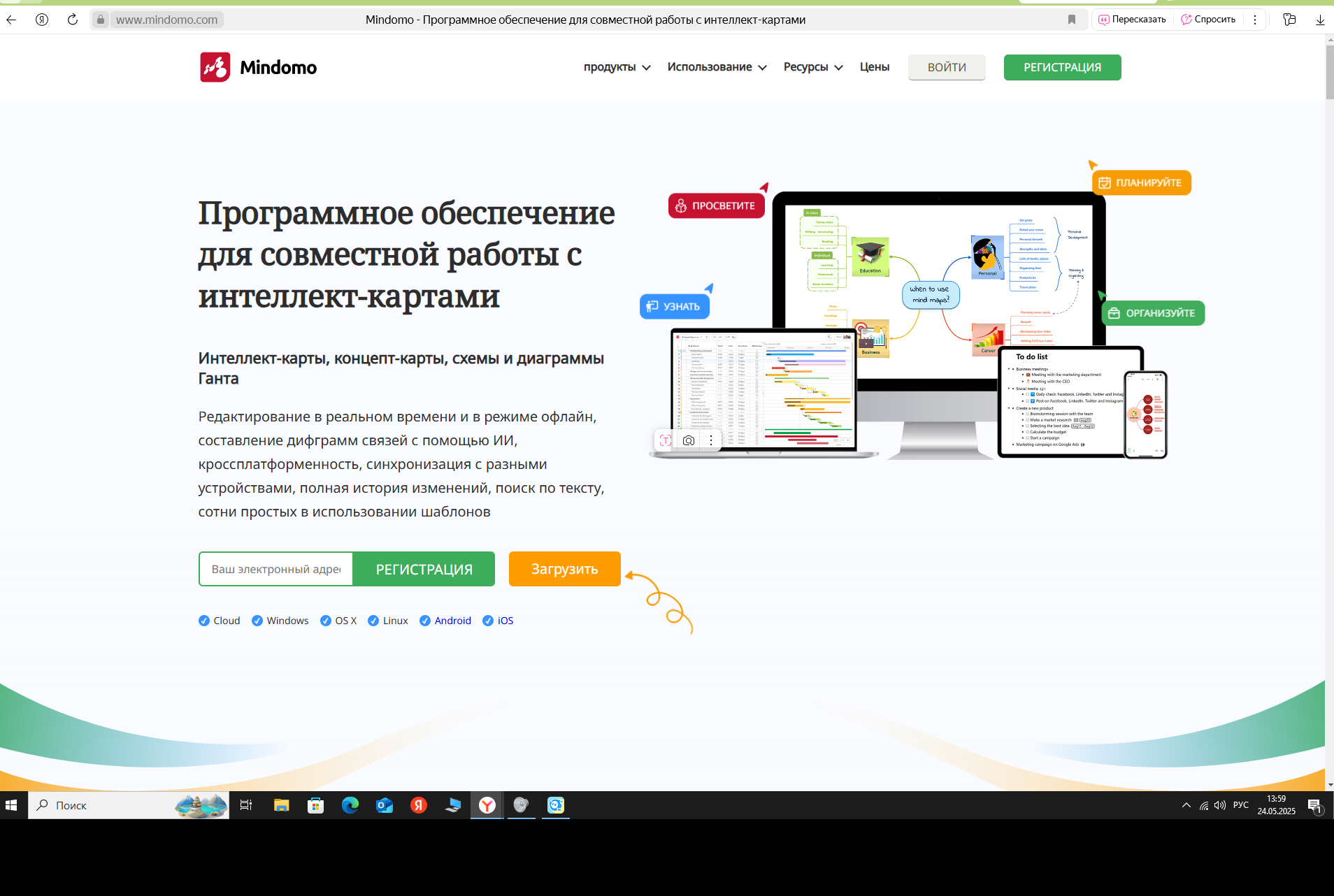Open browser downloads arrow icon
This screenshot has height=896, width=1334.
1319,20
